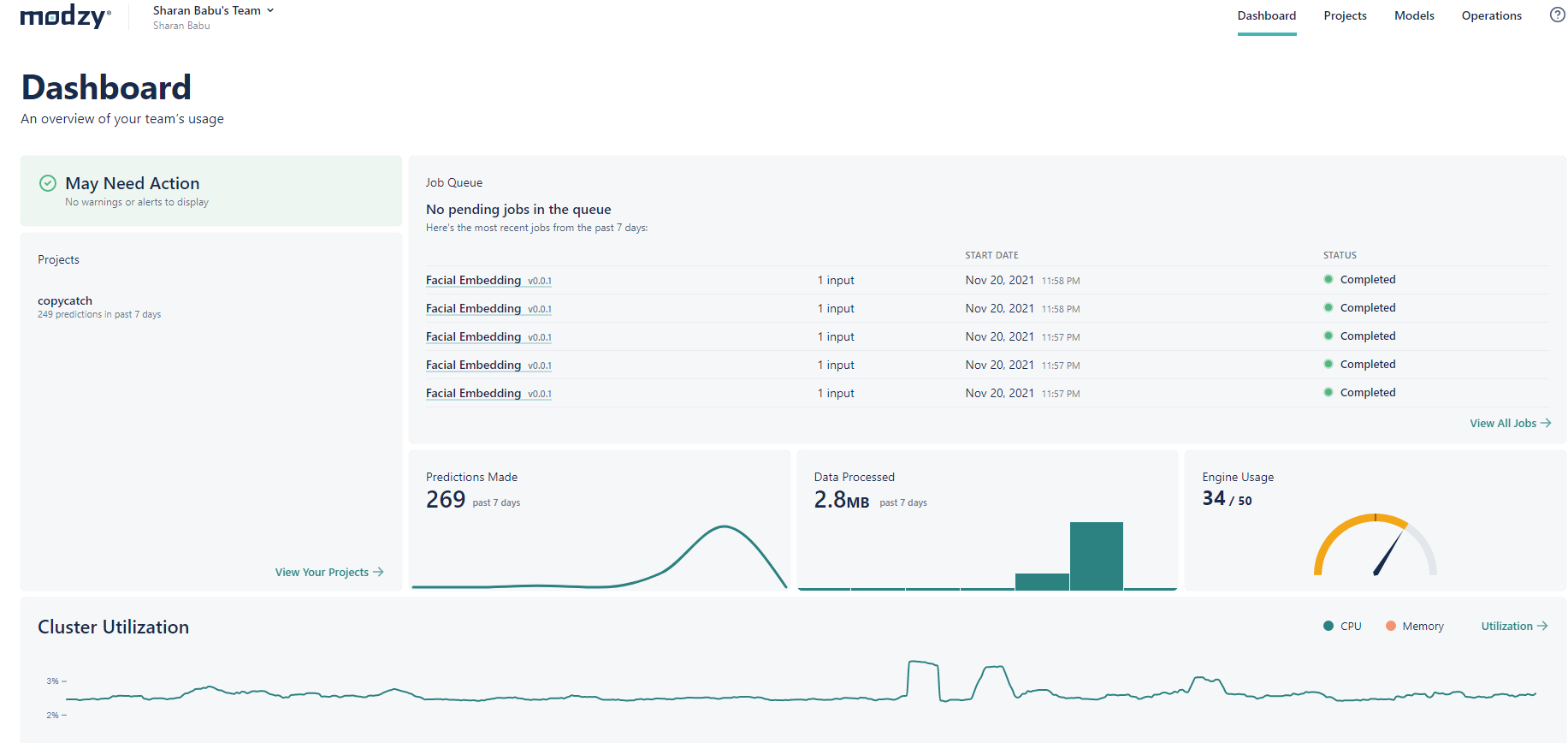Viewport: 1568px width, 743px height.
Task: Click the Engine Usage label
Action: pos(1238,478)
